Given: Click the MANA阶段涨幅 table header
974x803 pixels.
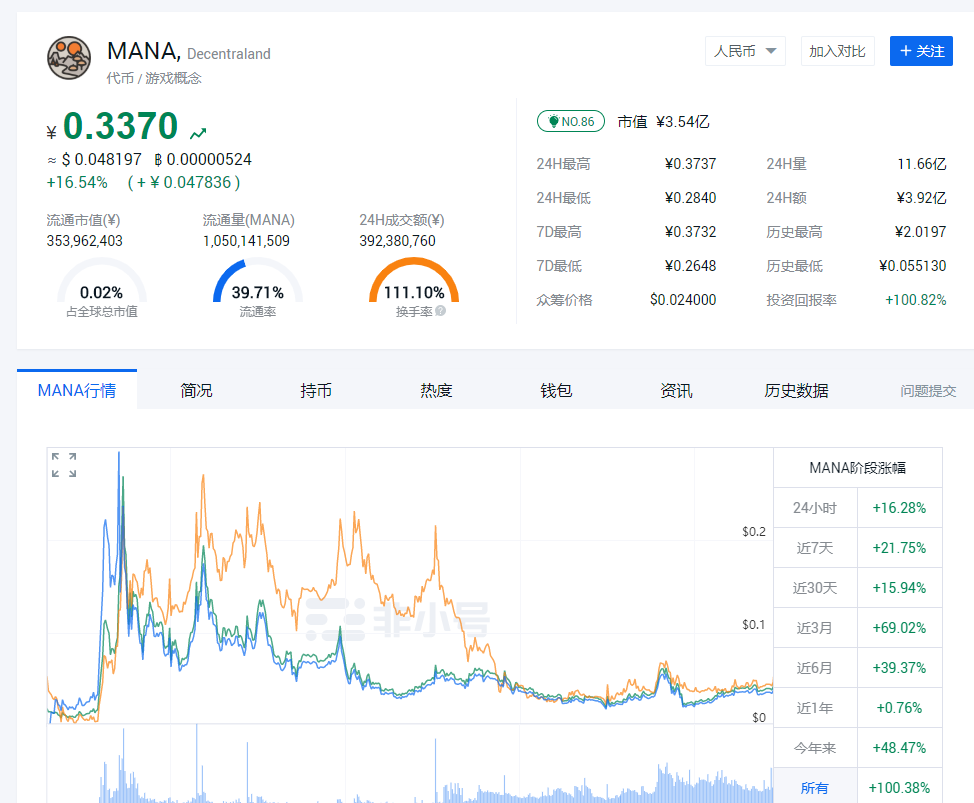Looking at the screenshot, I should tap(858, 468).
